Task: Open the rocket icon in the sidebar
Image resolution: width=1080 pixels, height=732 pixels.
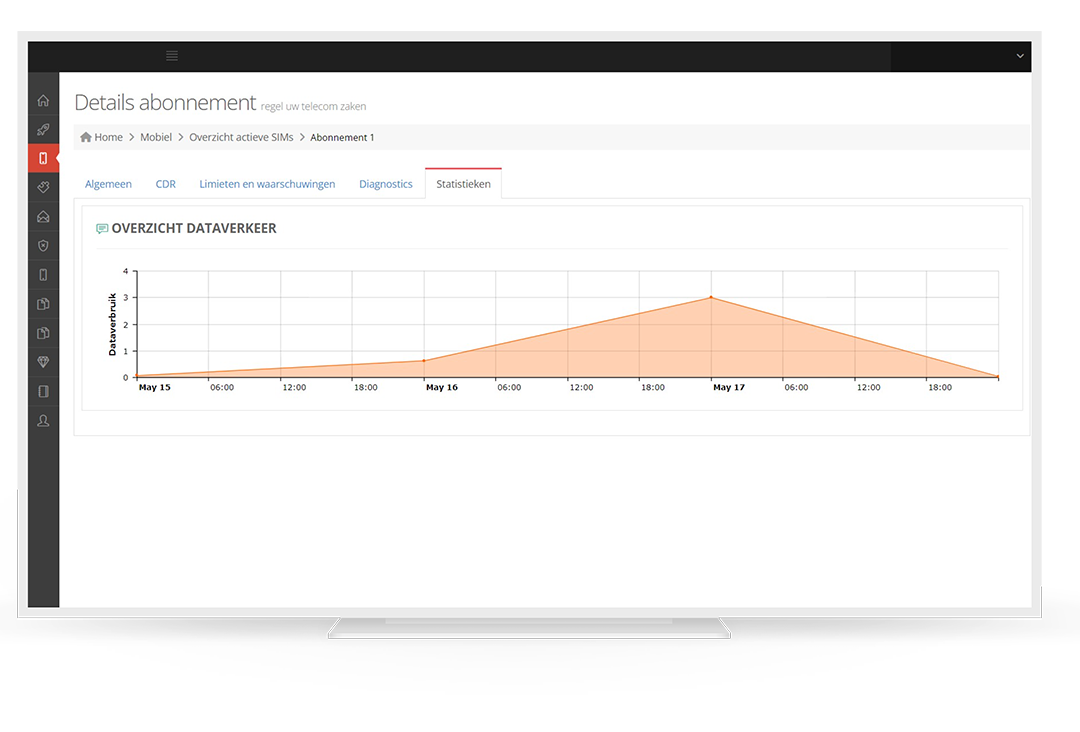Action: pos(43,129)
